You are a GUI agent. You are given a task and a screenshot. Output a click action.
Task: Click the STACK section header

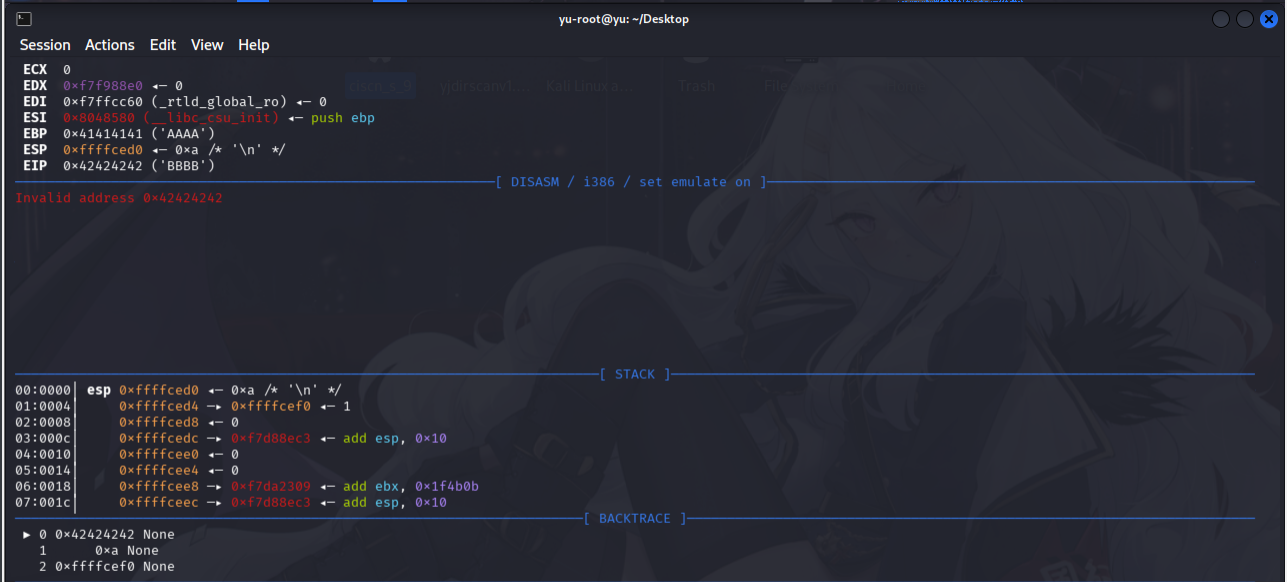pyautogui.click(x=635, y=374)
